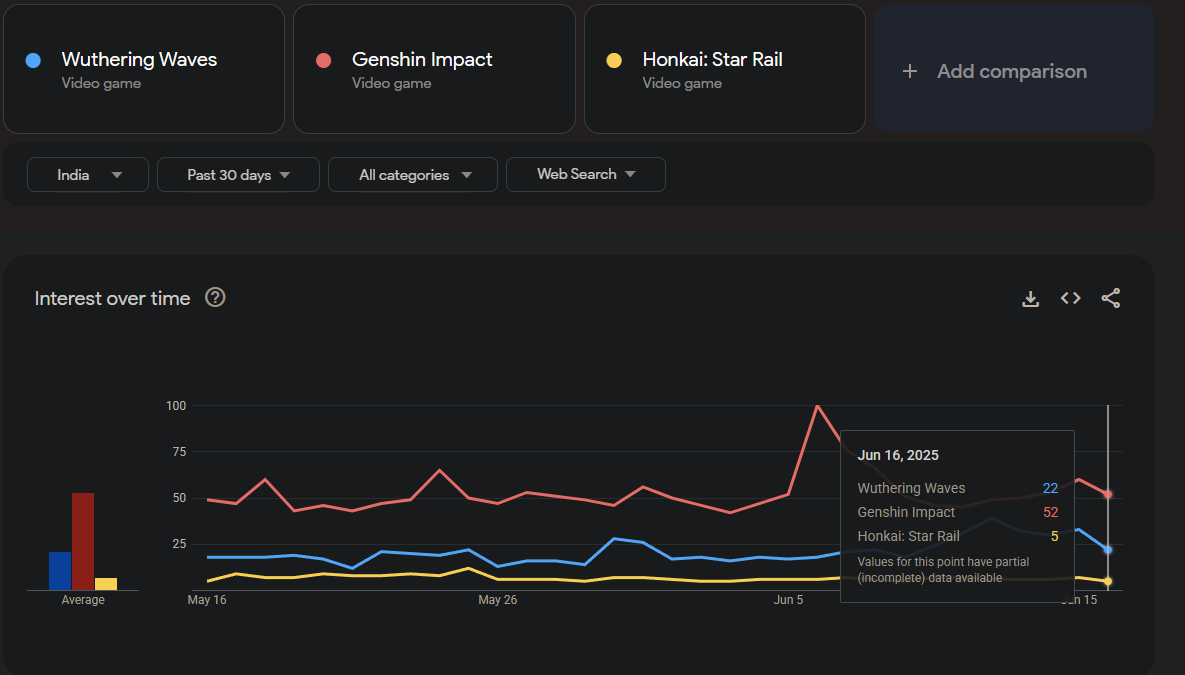Click the blue average bar
The width and height of the screenshot is (1185, 675).
pyautogui.click(x=60, y=571)
